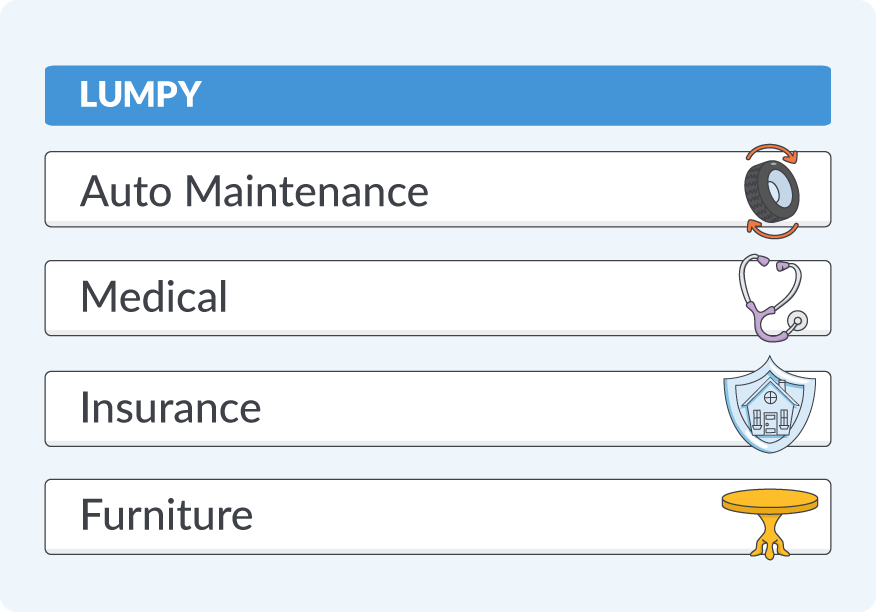The height and width of the screenshot is (612, 876).
Task: Click the stethoscope's round chest piece
Action: (x=797, y=320)
